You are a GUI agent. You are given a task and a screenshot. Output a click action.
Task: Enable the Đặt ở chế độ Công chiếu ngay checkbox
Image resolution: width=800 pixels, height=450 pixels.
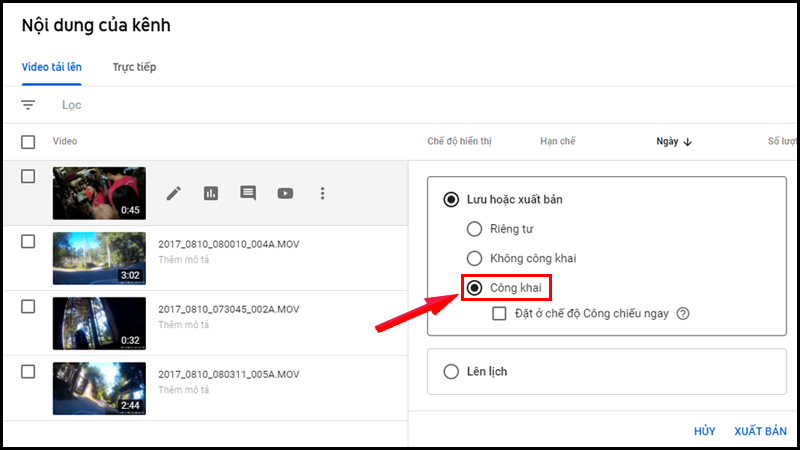tap(501, 314)
